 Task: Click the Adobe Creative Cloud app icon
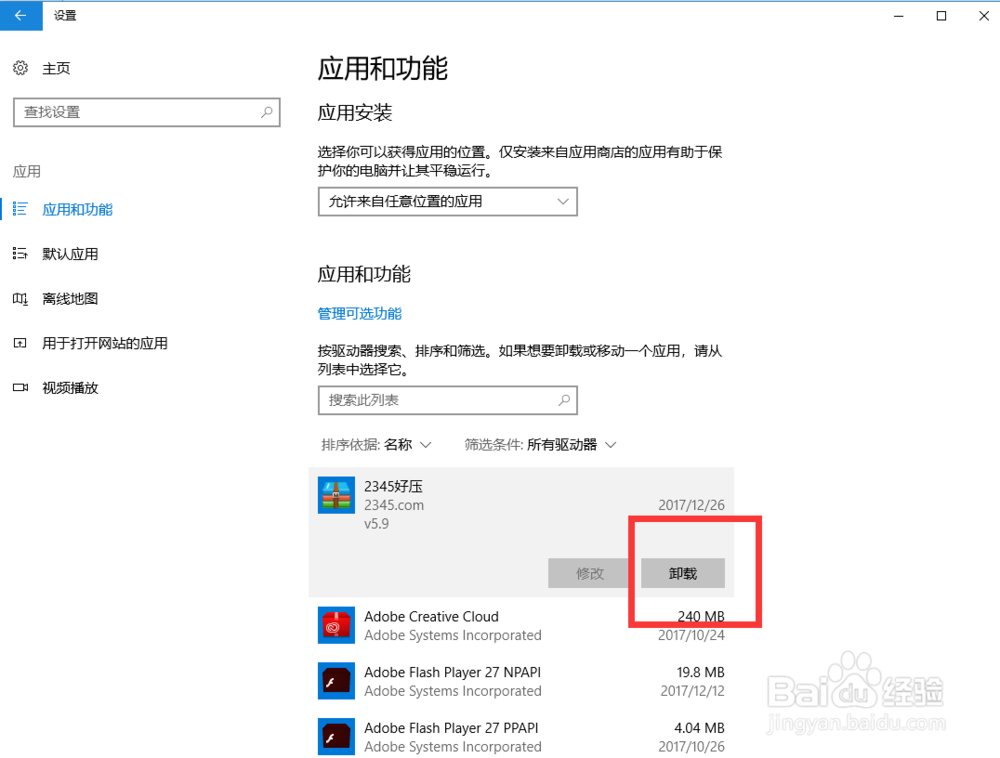coord(336,625)
